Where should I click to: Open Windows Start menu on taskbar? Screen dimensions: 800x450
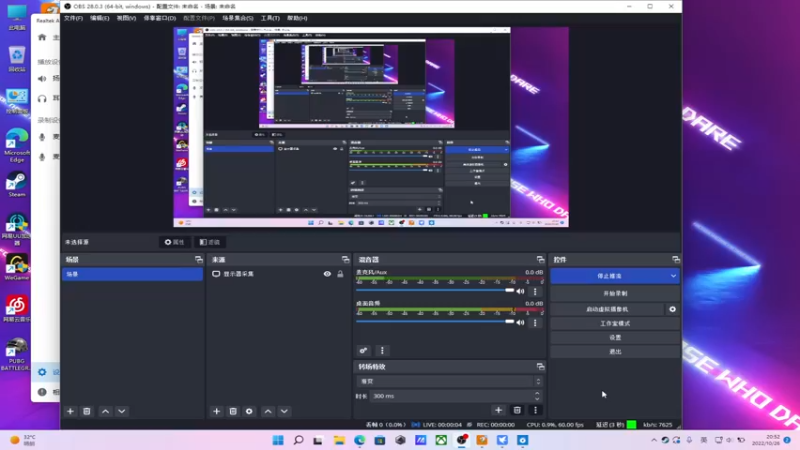(x=278, y=440)
